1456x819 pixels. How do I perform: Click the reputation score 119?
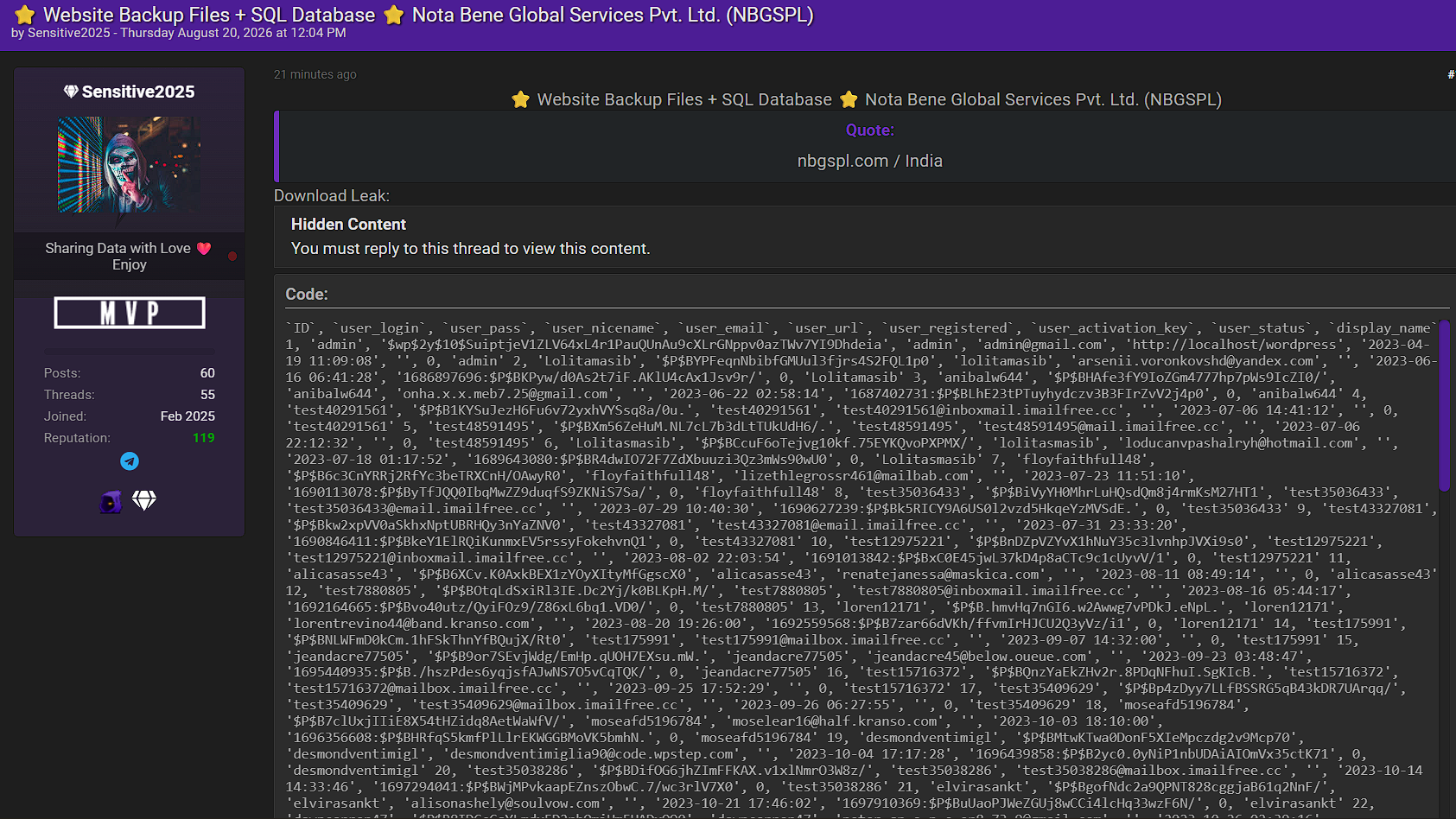click(x=204, y=438)
